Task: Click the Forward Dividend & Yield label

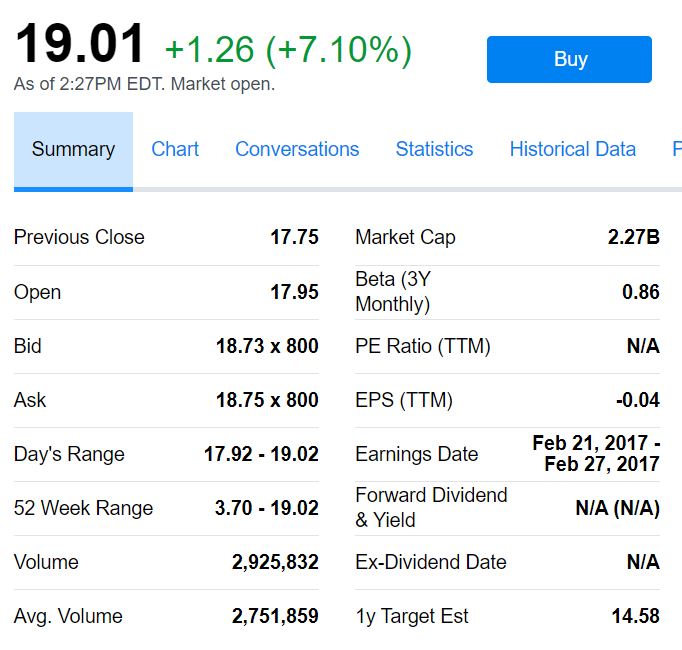Action: [x=431, y=507]
